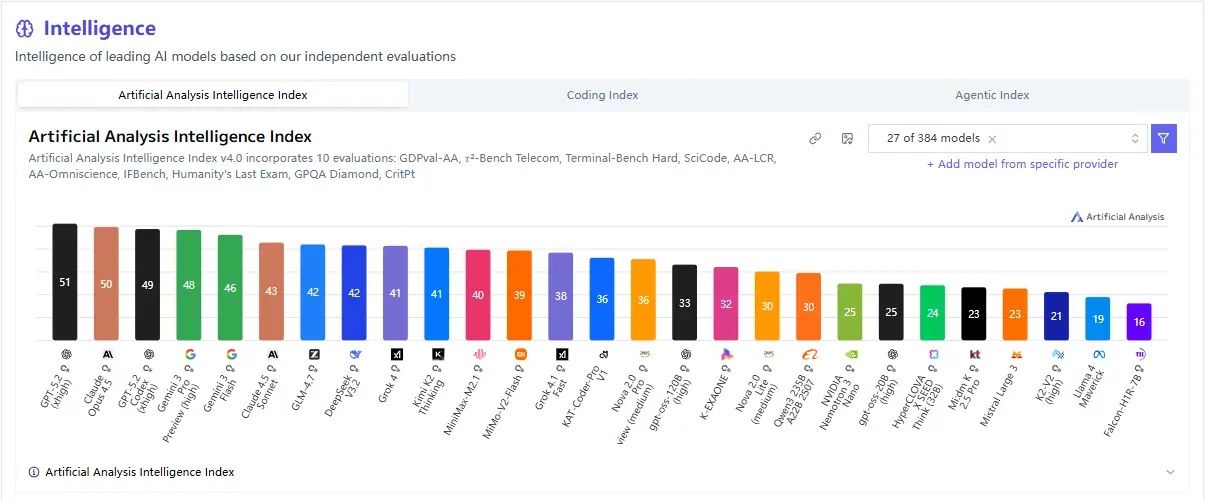Viewport: 1205px width, 501px height.
Task: Click the DeepSeek whale logo icon
Action: point(355,354)
